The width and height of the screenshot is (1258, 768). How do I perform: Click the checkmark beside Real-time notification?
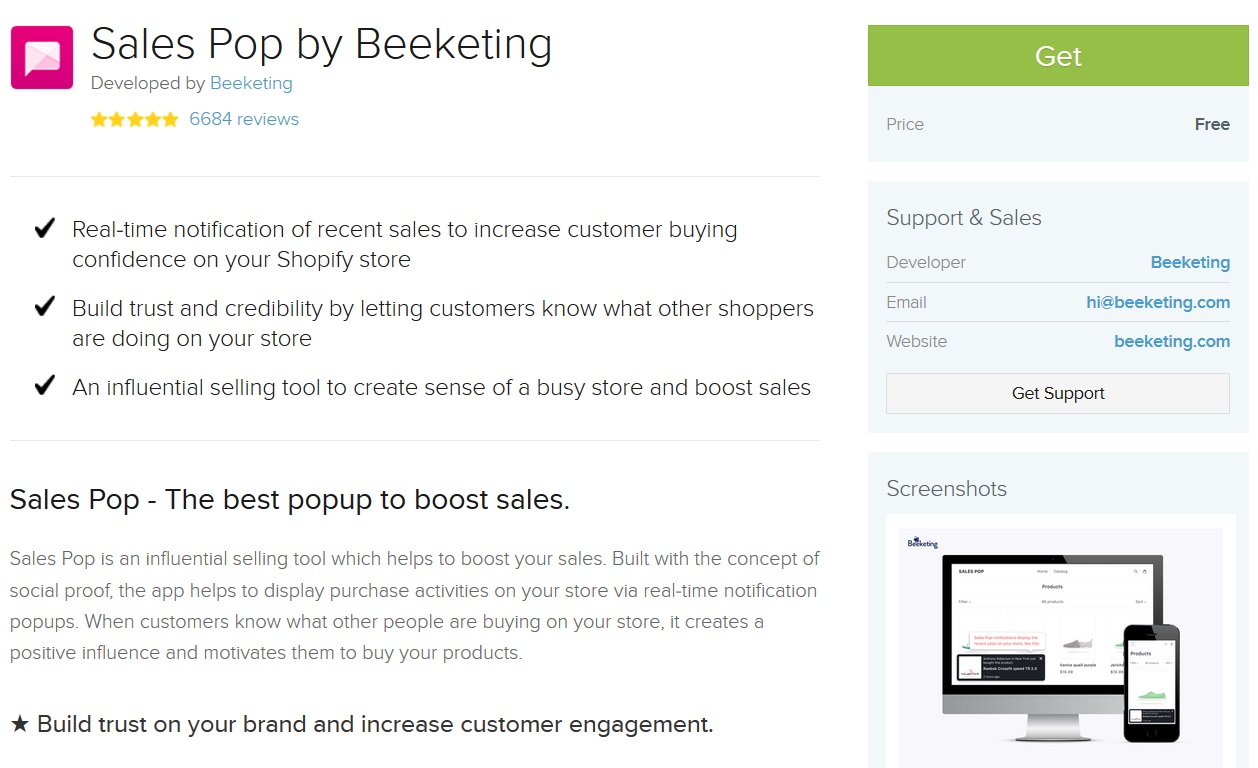click(44, 229)
